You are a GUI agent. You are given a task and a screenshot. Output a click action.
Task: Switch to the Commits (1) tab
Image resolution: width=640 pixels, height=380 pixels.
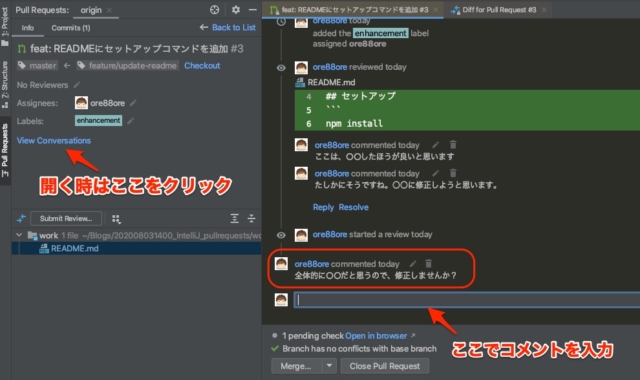pos(71,28)
